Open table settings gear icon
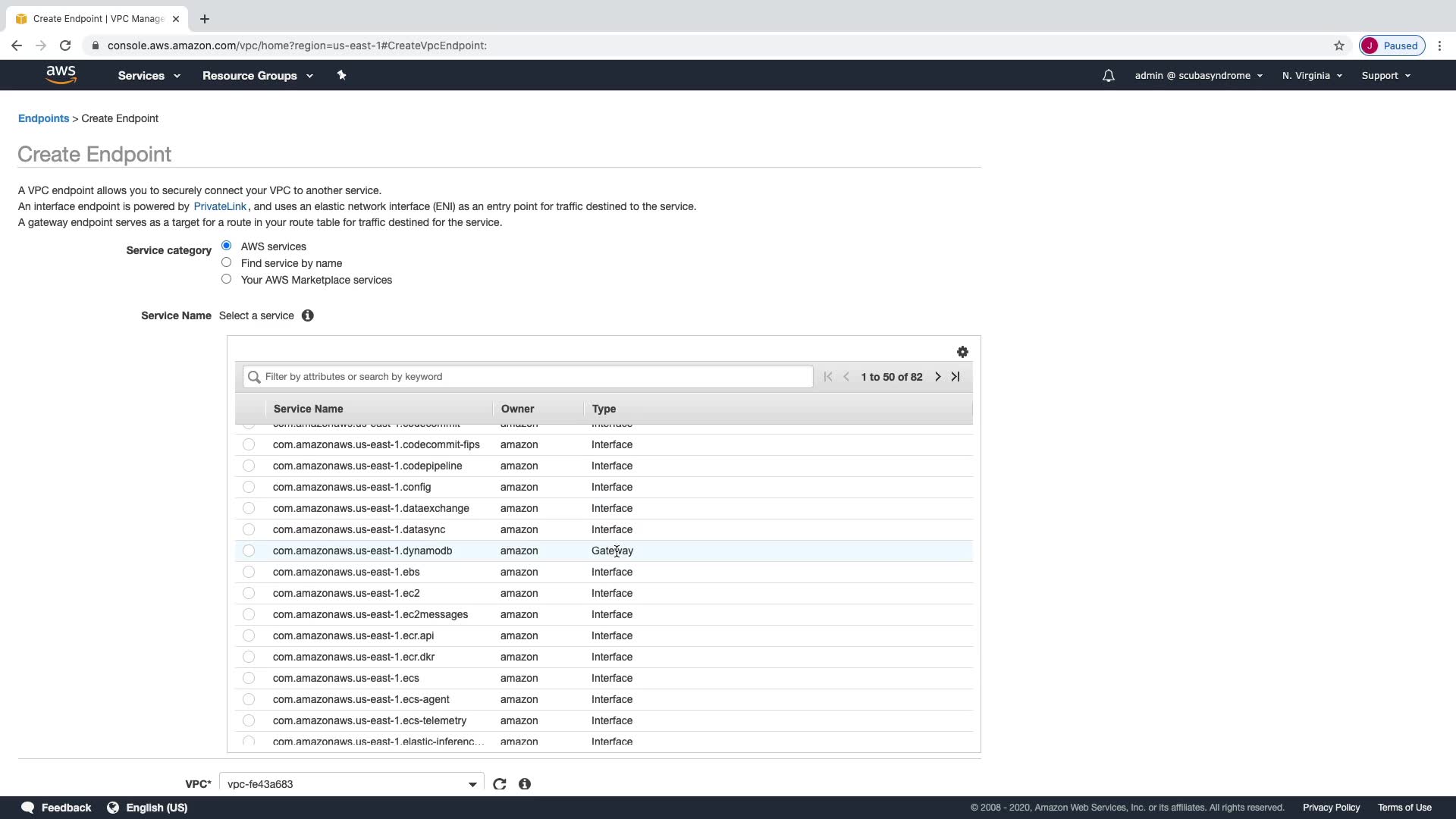 [962, 352]
